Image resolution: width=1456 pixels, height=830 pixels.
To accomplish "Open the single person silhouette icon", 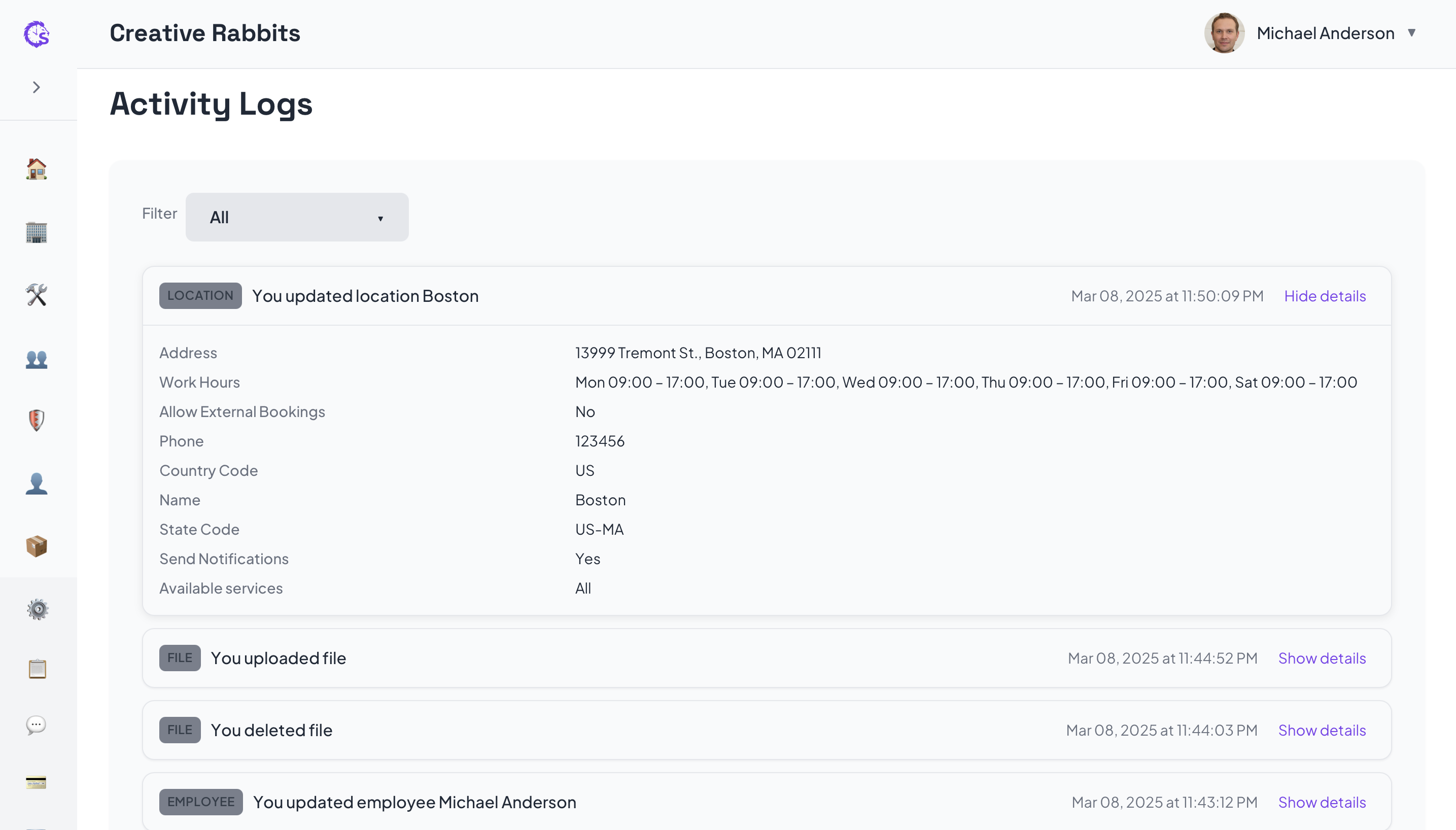I will [x=37, y=483].
